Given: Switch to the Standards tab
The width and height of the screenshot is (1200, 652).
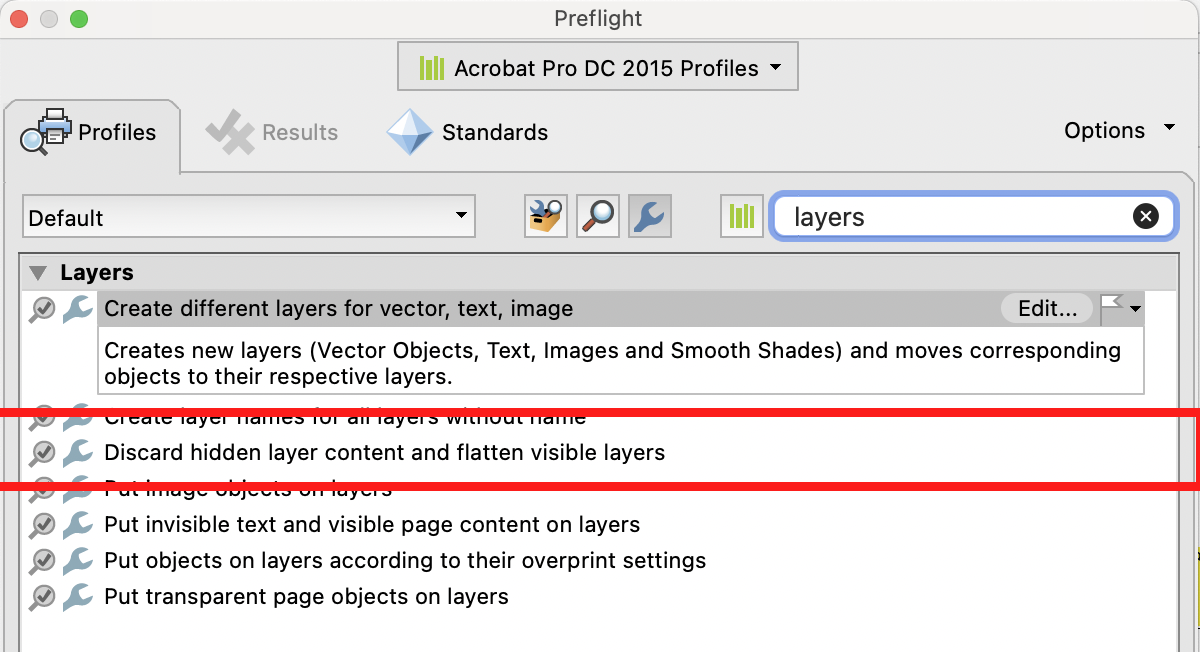Looking at the screenshot, I should 468,132.
